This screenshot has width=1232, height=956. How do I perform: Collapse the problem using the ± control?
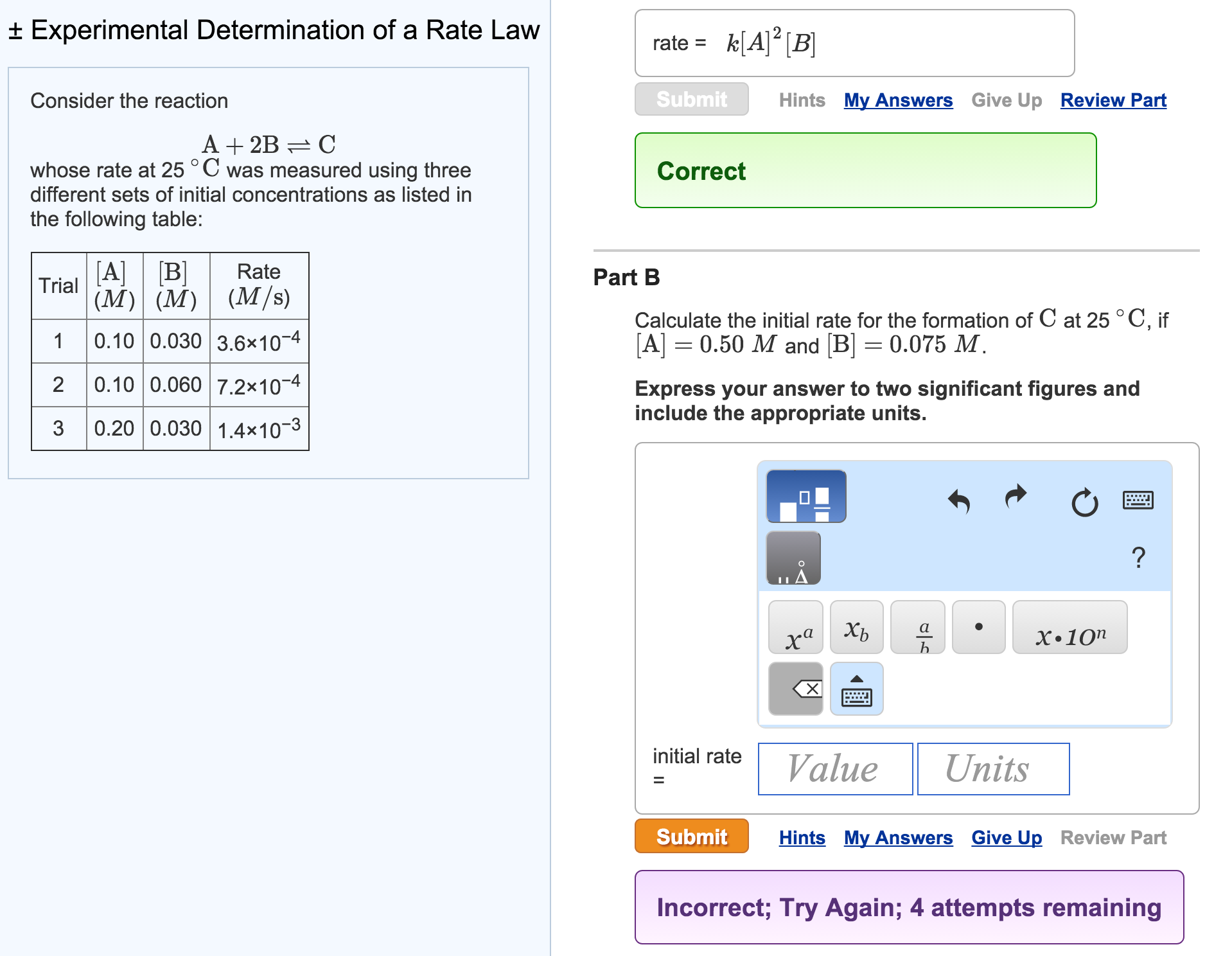click(14, 30)
